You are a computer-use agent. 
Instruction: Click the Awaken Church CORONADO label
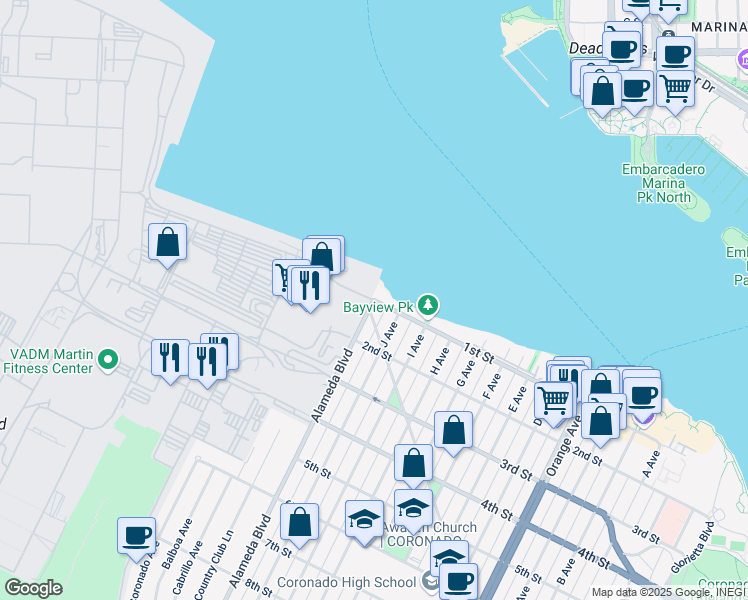429,534
